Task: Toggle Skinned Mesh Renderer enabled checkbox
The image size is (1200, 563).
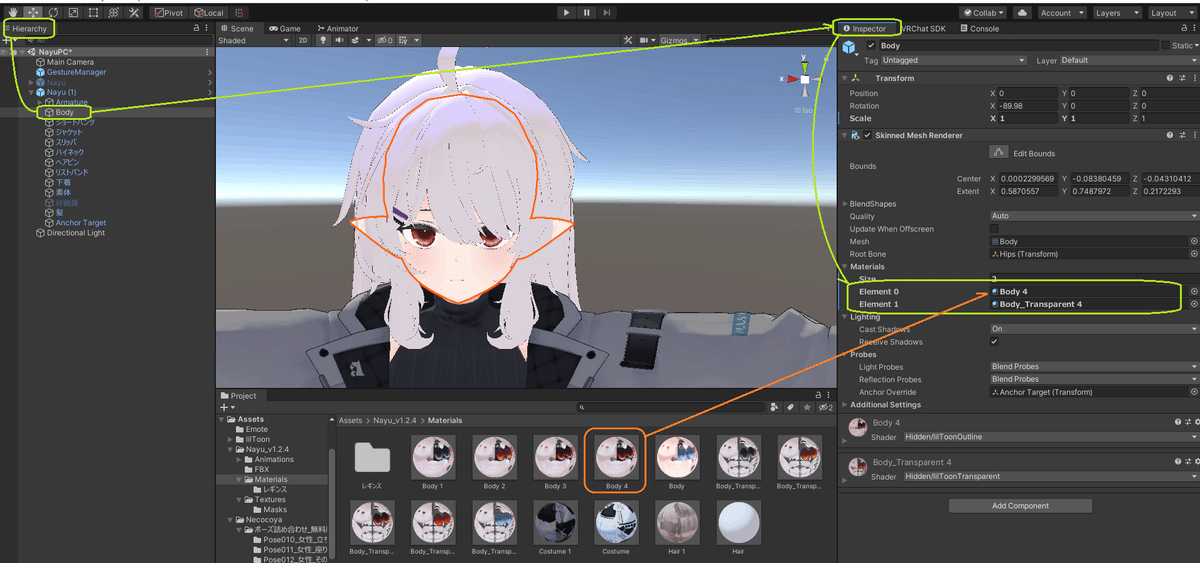Action: coord(868,135)
